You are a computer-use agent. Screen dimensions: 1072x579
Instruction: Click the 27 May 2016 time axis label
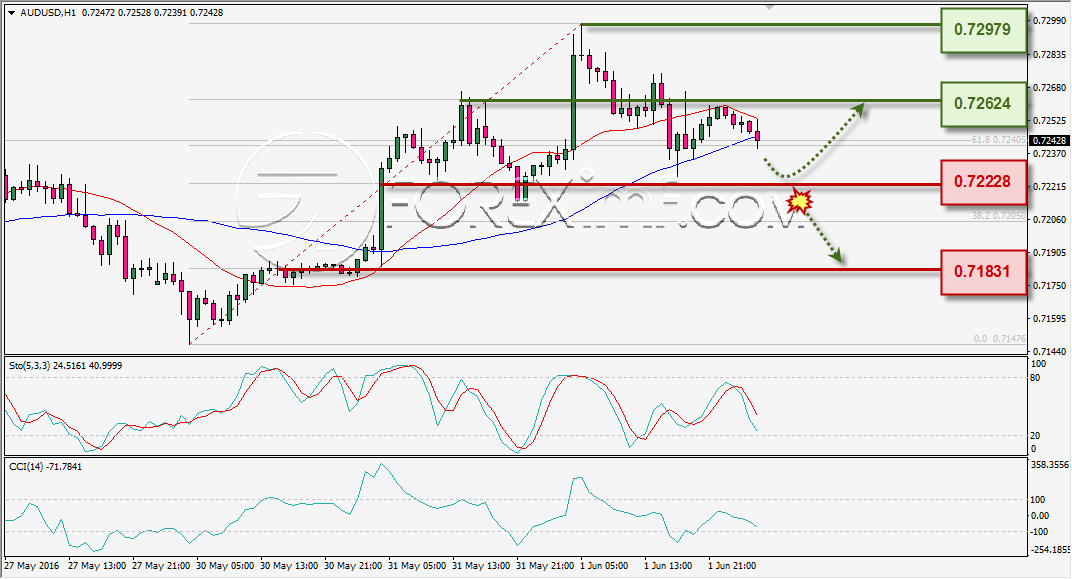pos(32,566)
